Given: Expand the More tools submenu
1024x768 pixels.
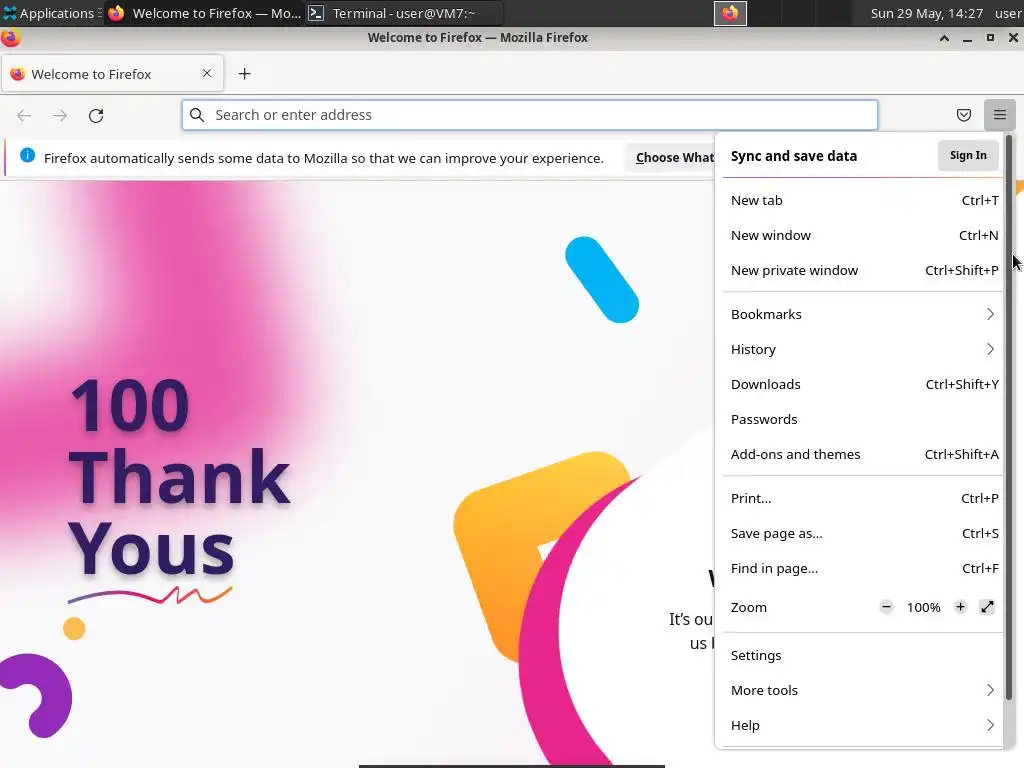Looking at the screenshot, I should (x=862, y=690).
